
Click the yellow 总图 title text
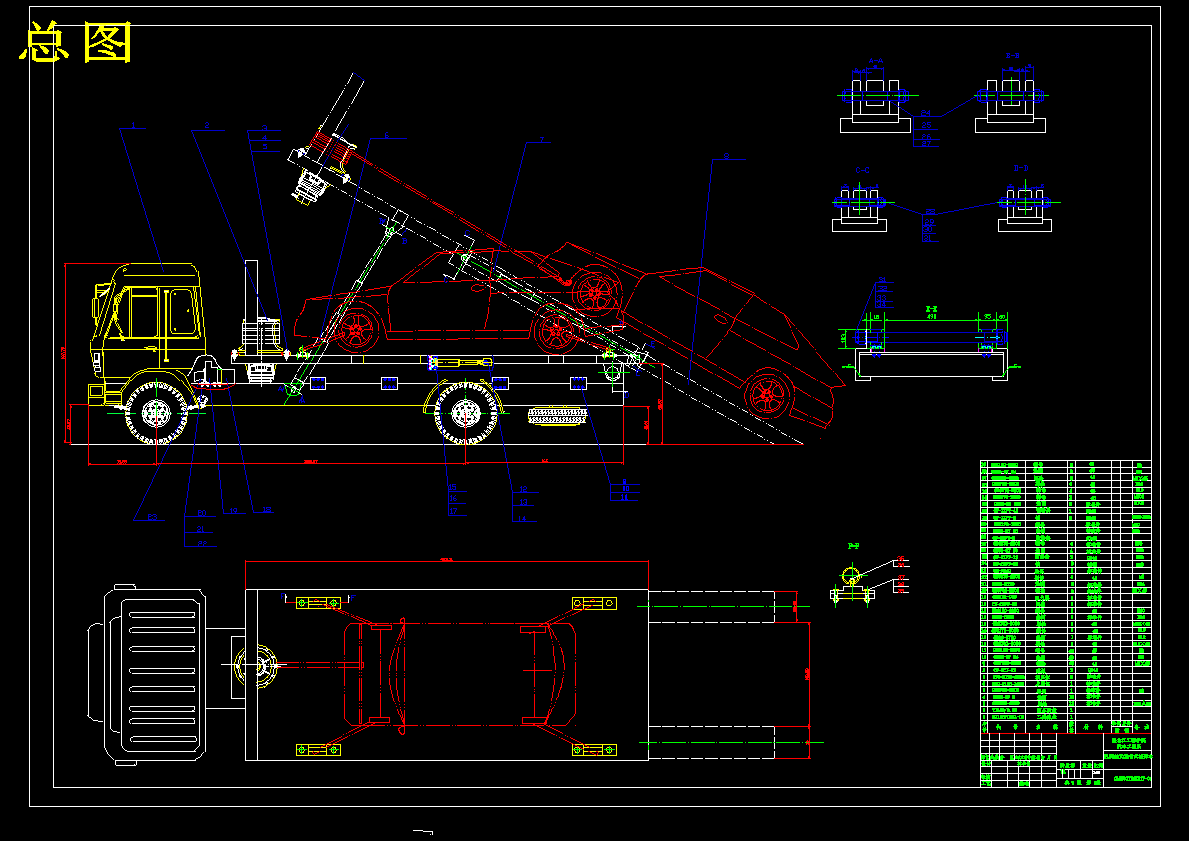76,42
